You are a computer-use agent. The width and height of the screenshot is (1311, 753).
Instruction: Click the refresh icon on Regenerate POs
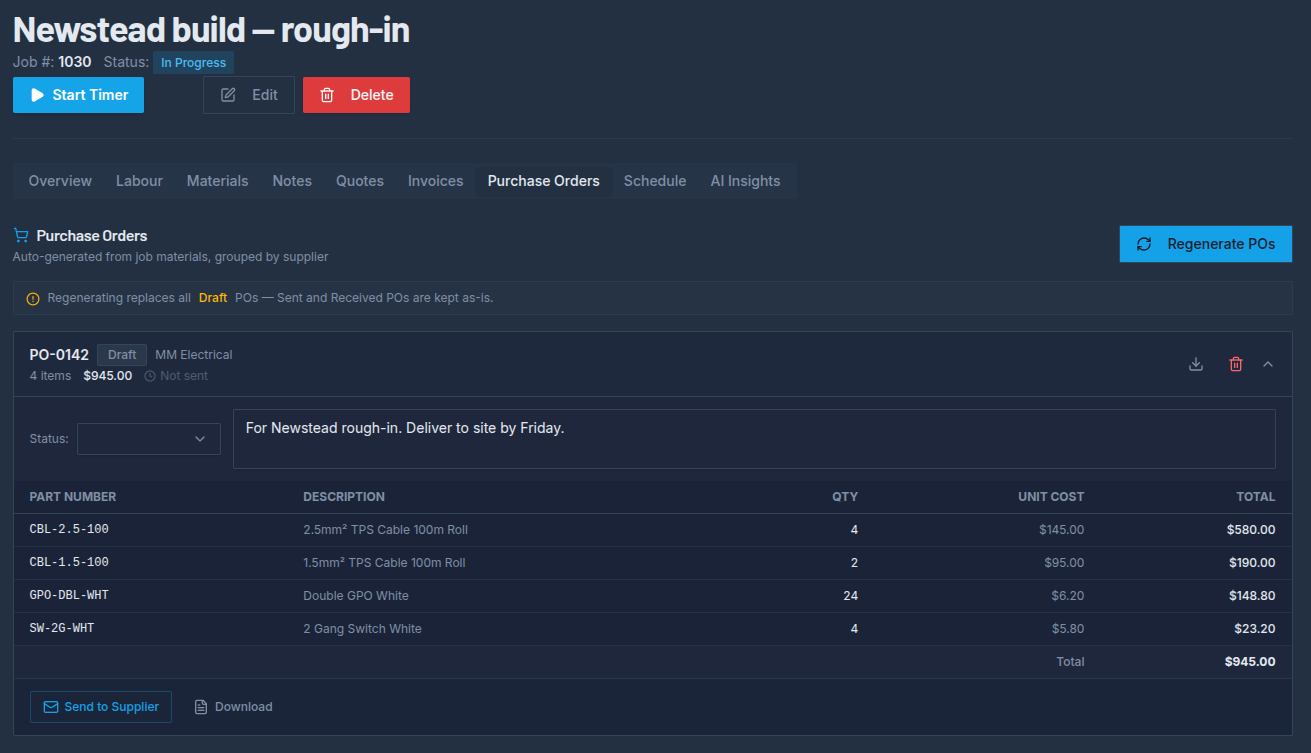click(1144, 244)
